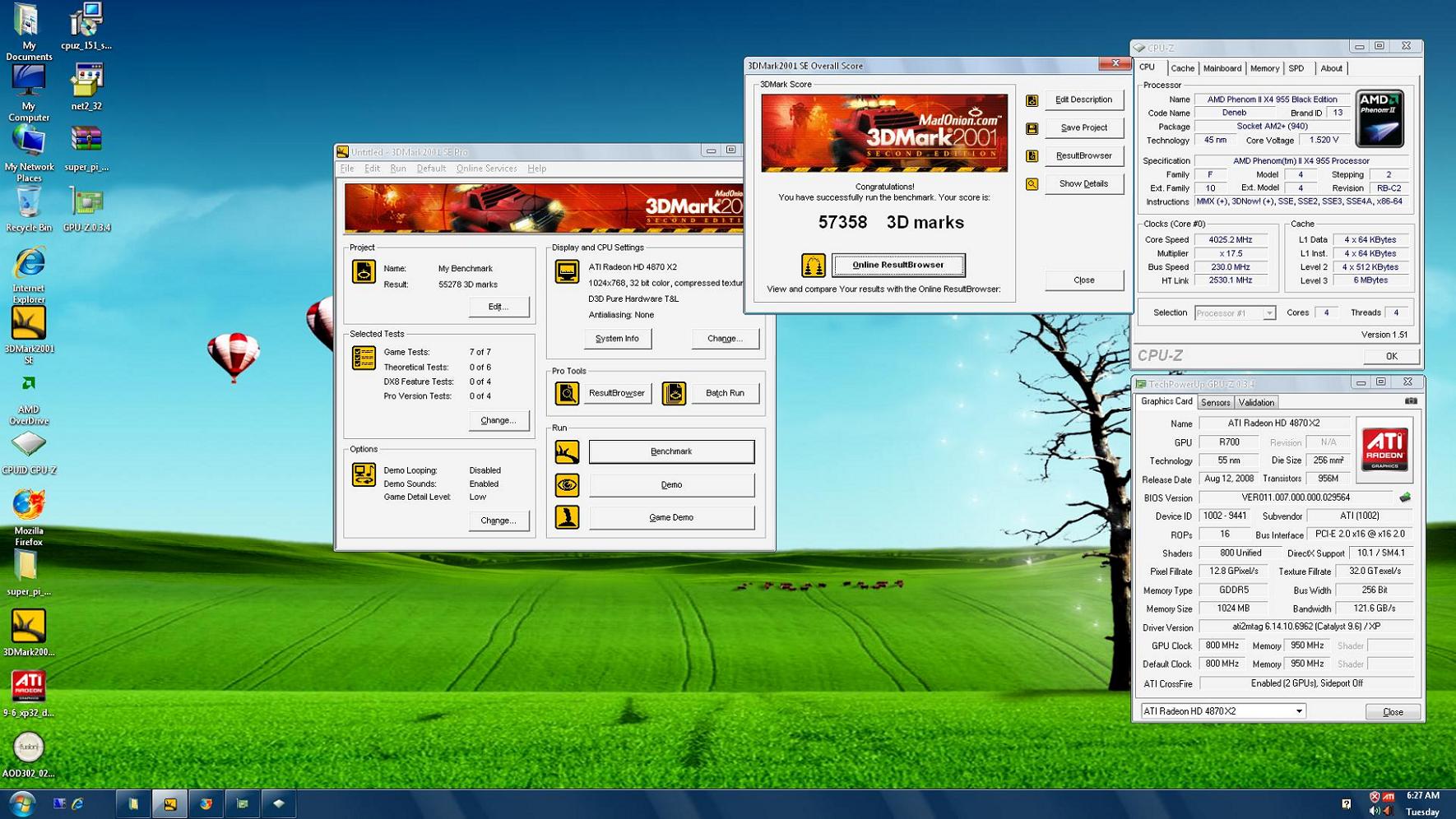Select the ATI 9-6_xp32 driver installer icon

(28, 695)
